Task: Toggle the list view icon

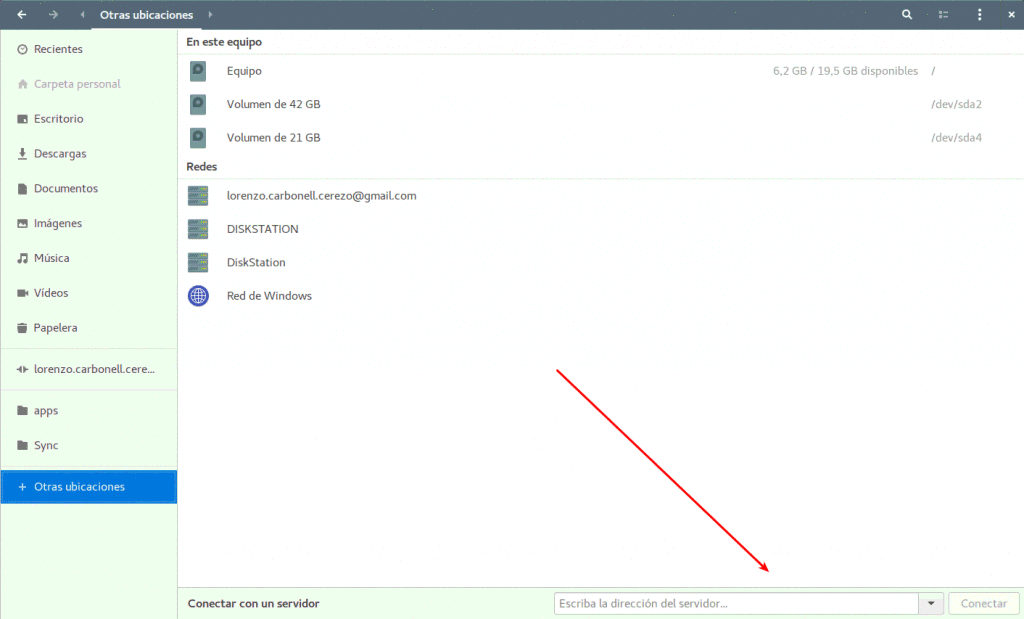Action: pos(942,14)
